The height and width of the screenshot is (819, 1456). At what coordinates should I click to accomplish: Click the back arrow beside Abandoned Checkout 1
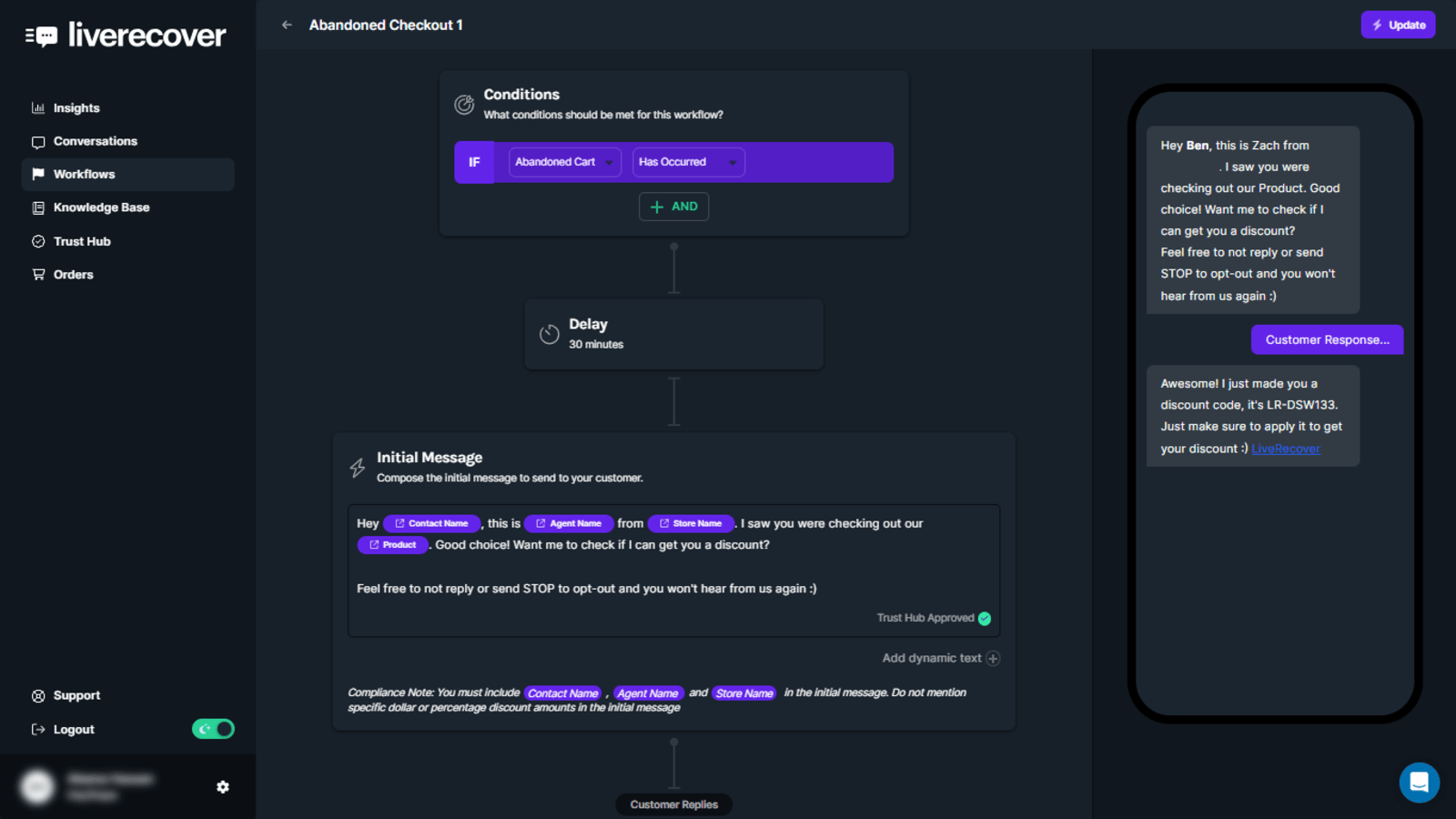[287, 25]
